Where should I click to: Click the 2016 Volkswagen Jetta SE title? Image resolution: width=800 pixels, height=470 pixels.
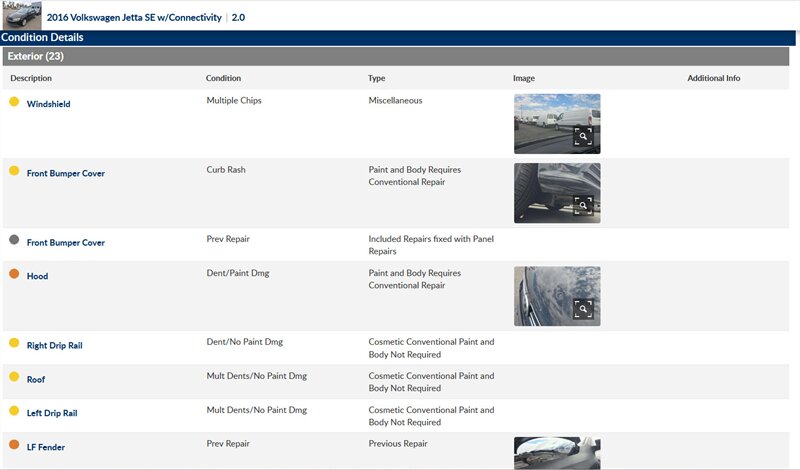click(133, 17)
